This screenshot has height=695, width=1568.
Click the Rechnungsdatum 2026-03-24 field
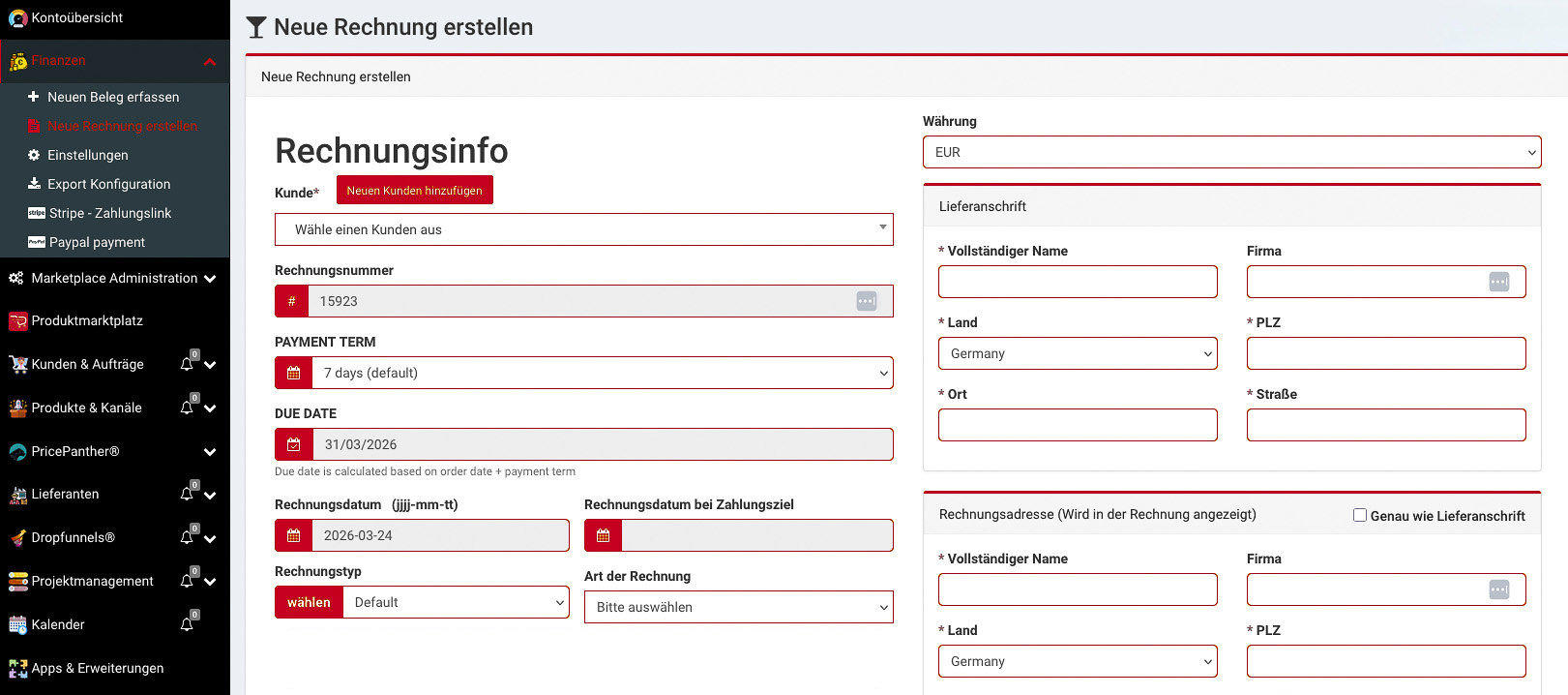[x=440, y=535]
